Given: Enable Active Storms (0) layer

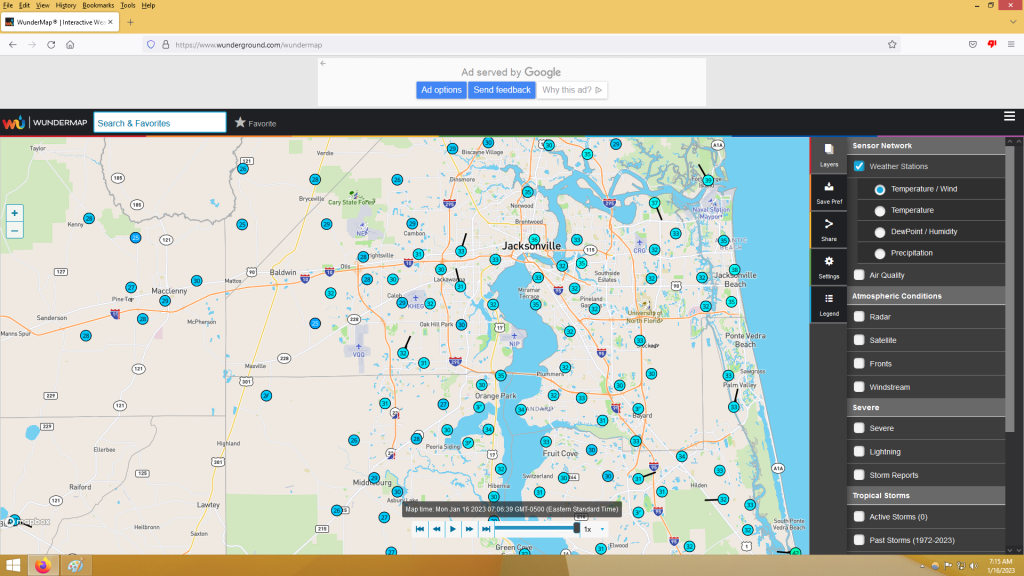Looking at the screenshot, I should pyautogui.click(x=859, y=517).
